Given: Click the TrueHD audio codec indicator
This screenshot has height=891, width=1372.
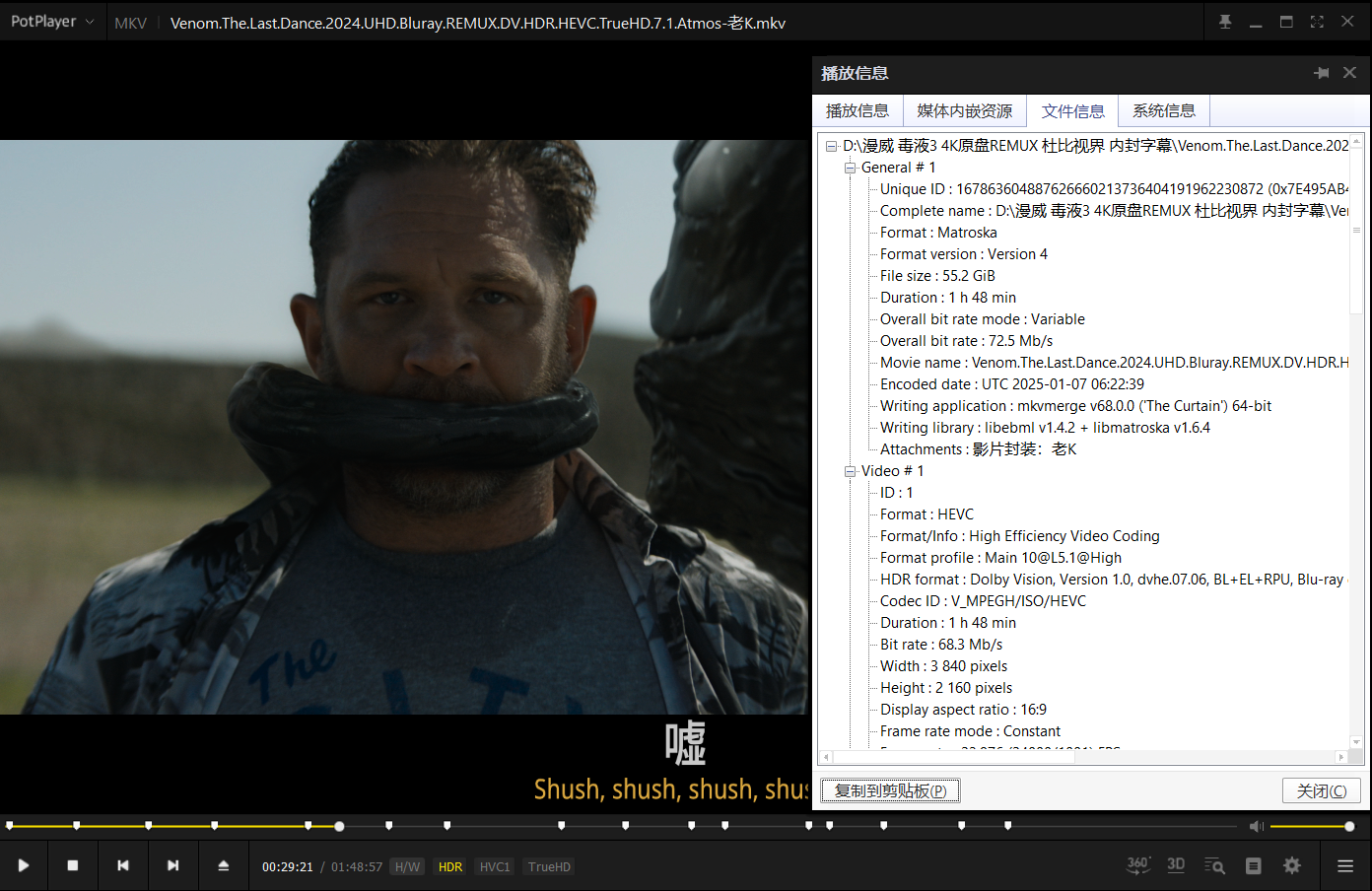Looking at the screenshot, I should 549,867.
